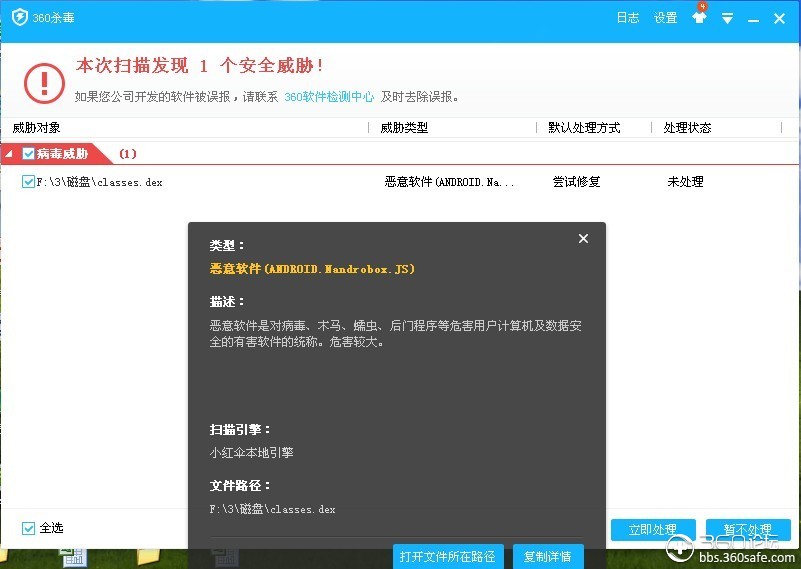Click 打开文件所在路径 button
Viewport: 801px width, 569px height.
(448, 556)
